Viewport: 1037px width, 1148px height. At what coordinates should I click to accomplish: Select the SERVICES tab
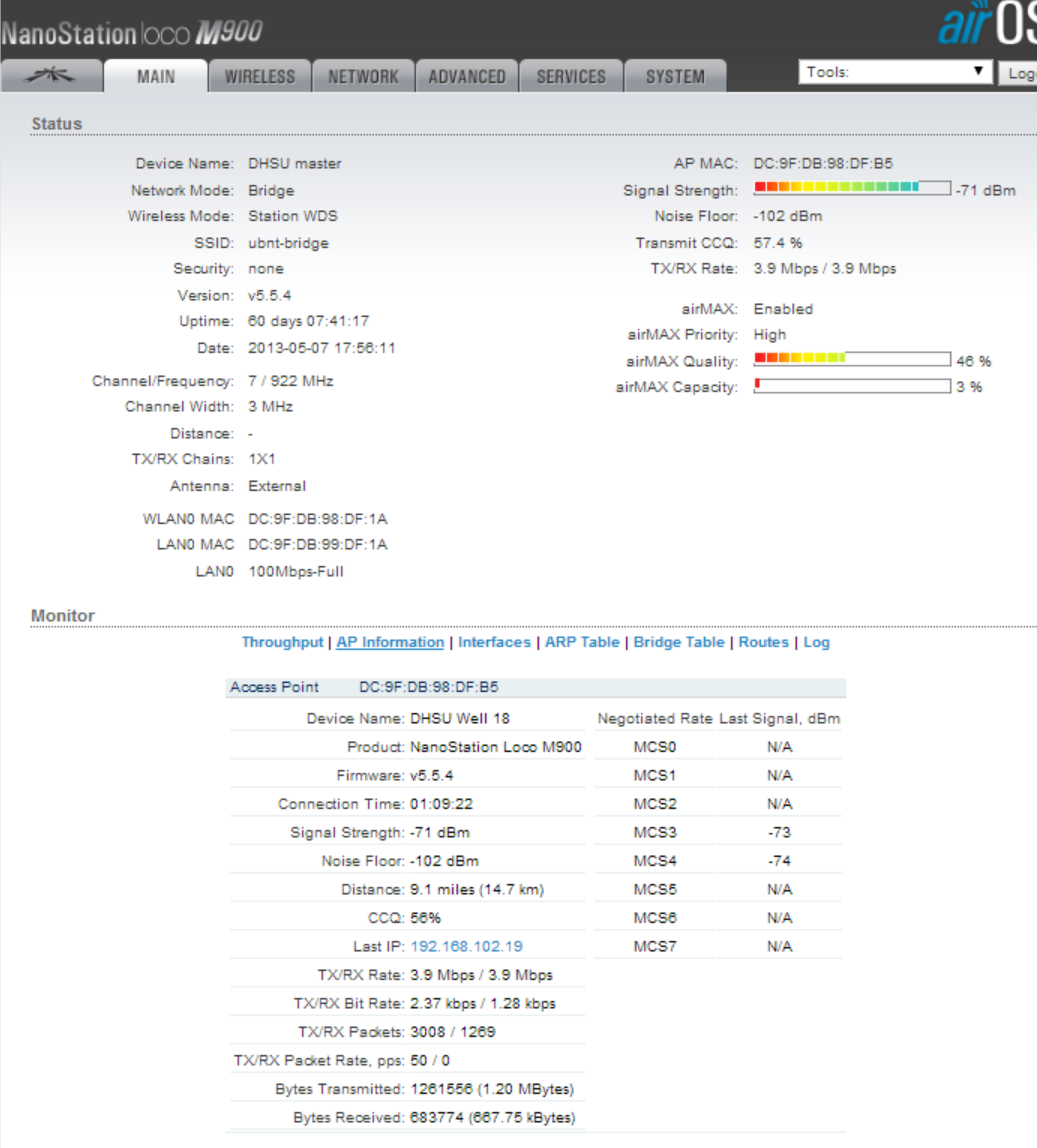[x=571, y=77]
